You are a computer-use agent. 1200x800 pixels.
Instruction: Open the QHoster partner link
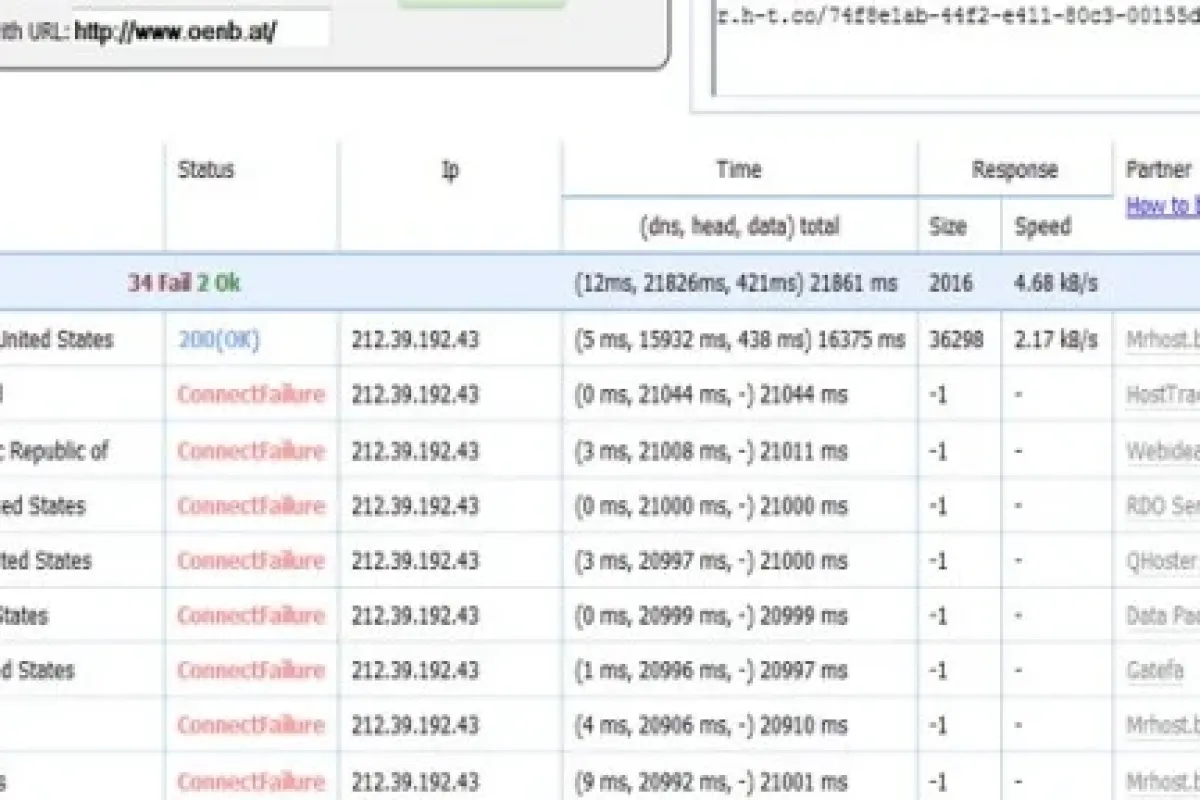[1163, 561]
